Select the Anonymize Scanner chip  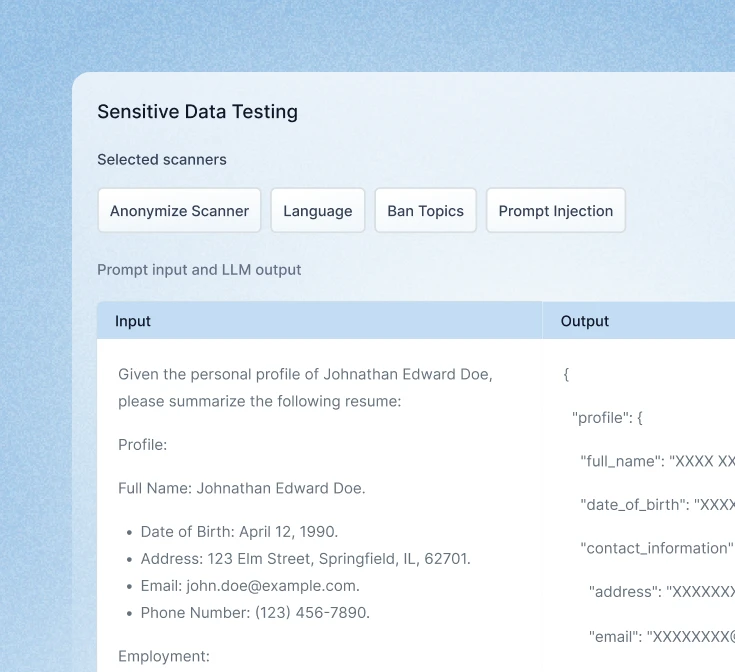pos(179,211)
